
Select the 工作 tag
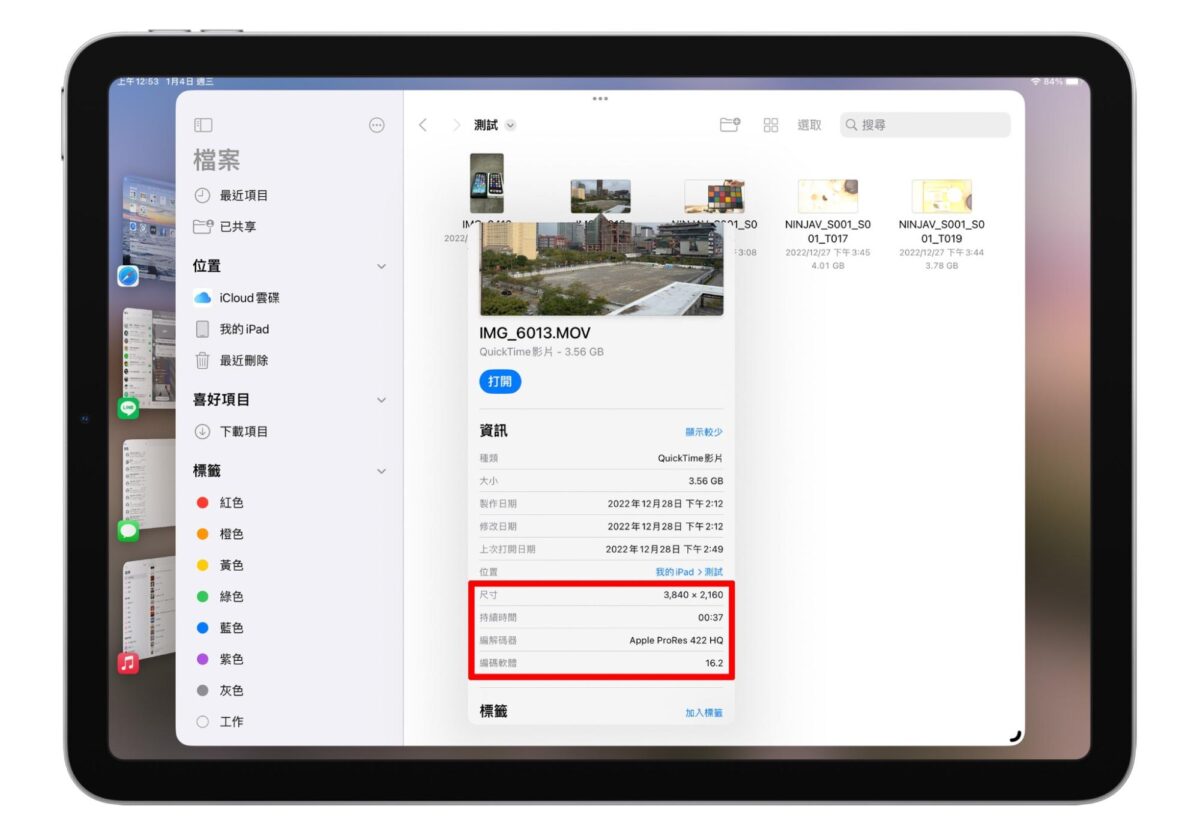(221, 722)
